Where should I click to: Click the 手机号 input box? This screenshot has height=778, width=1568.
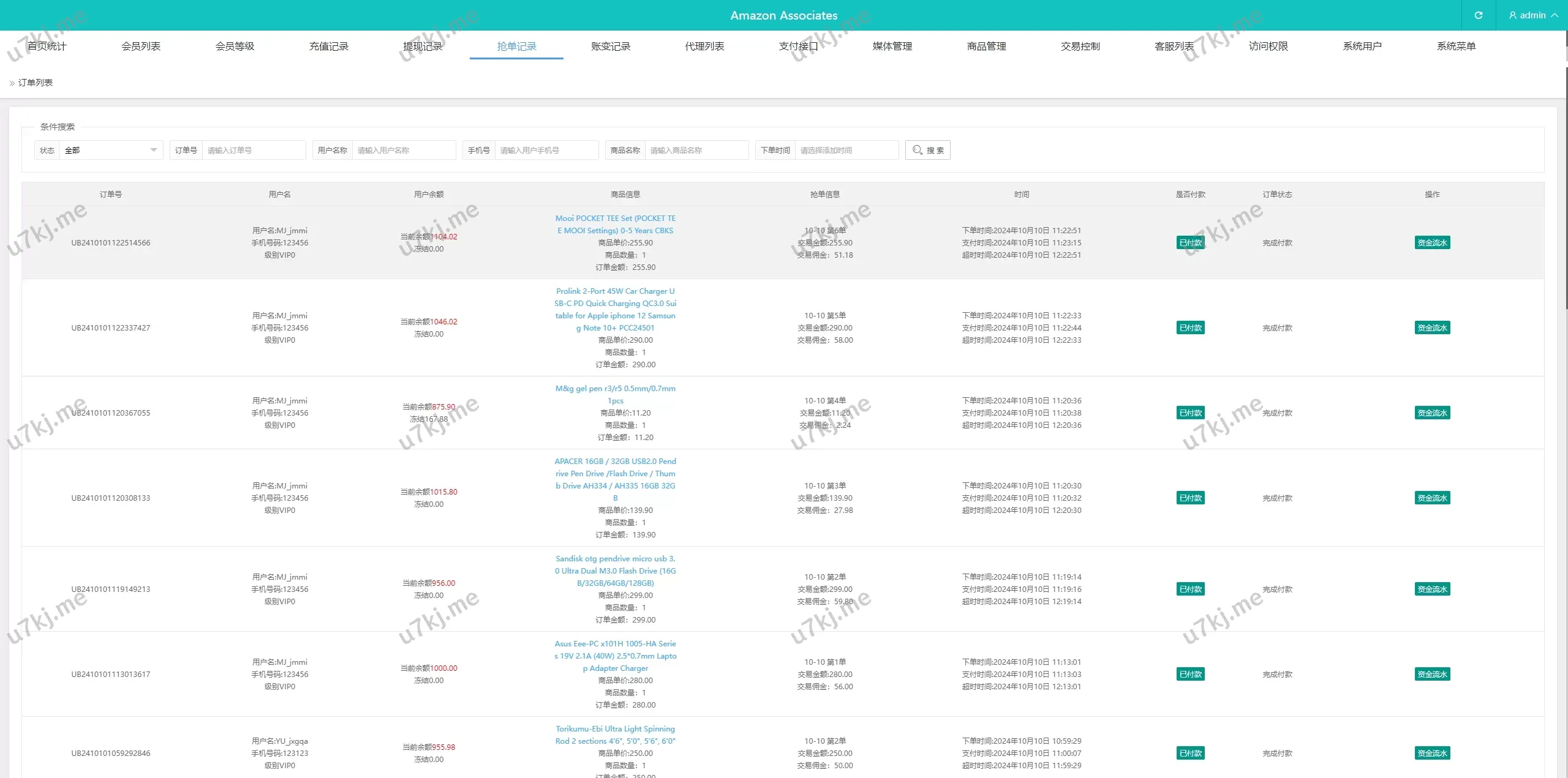coord(546,150)
